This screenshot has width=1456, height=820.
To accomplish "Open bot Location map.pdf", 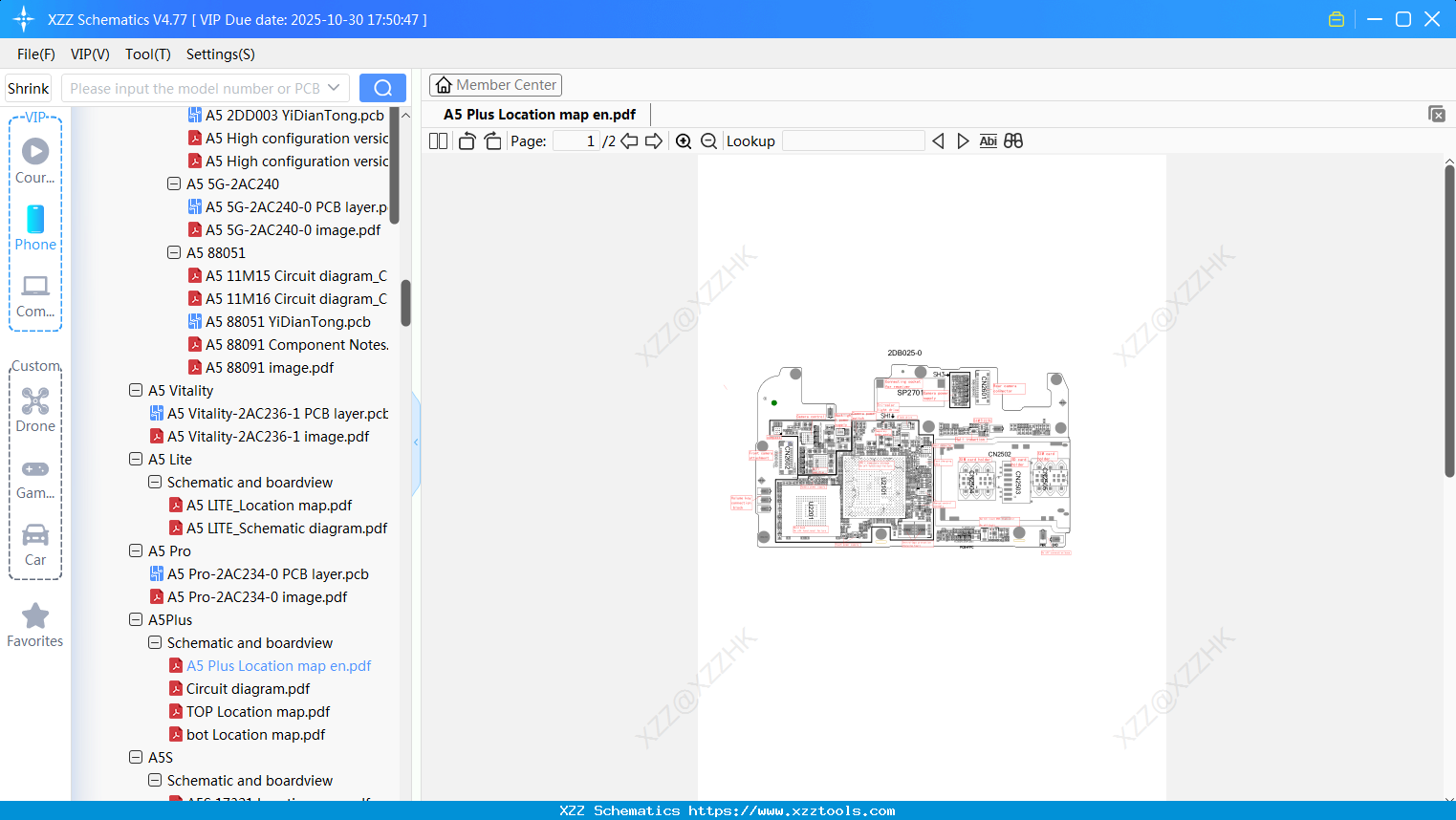I will [x=248, y=734].
